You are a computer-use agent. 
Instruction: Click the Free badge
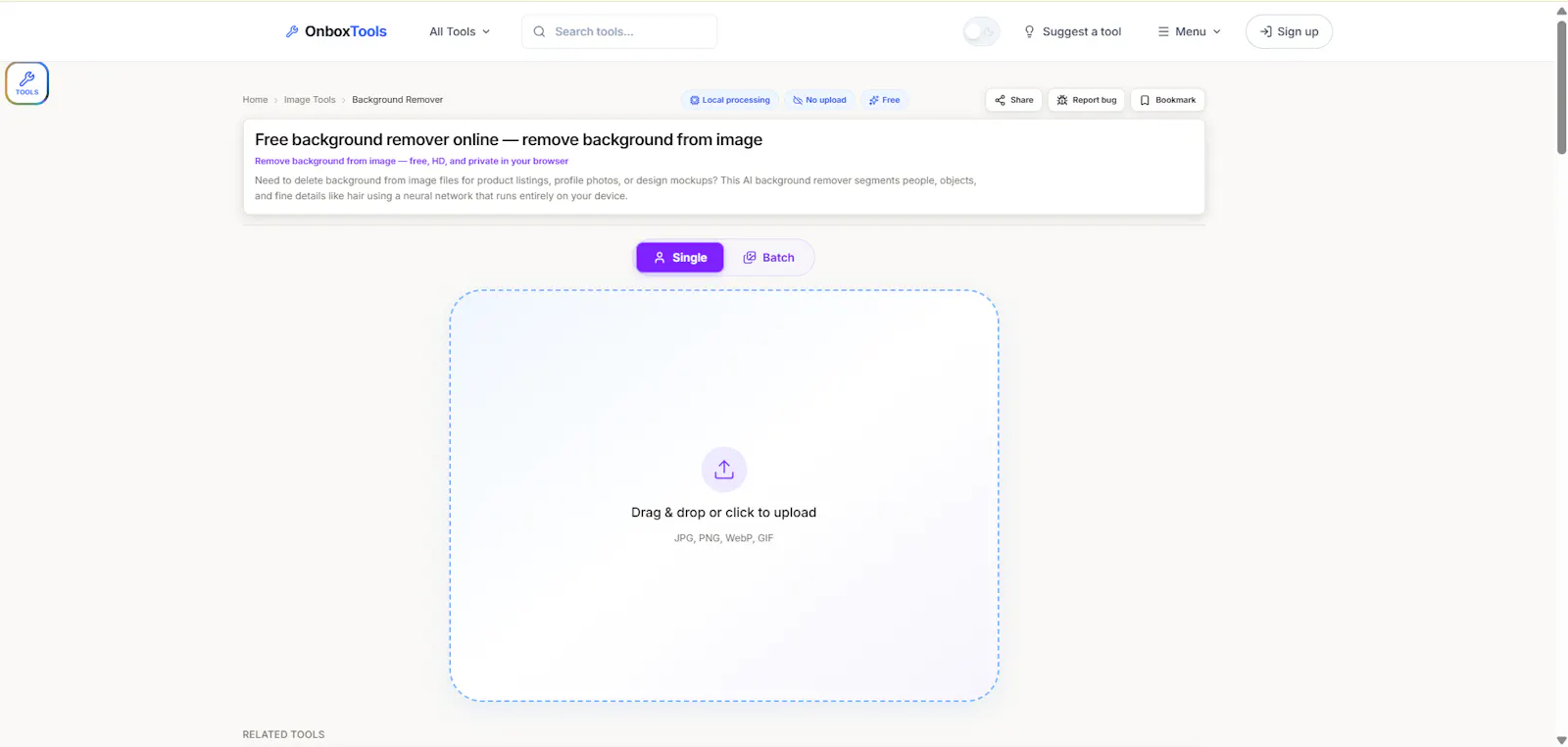(x=884, y=100)
